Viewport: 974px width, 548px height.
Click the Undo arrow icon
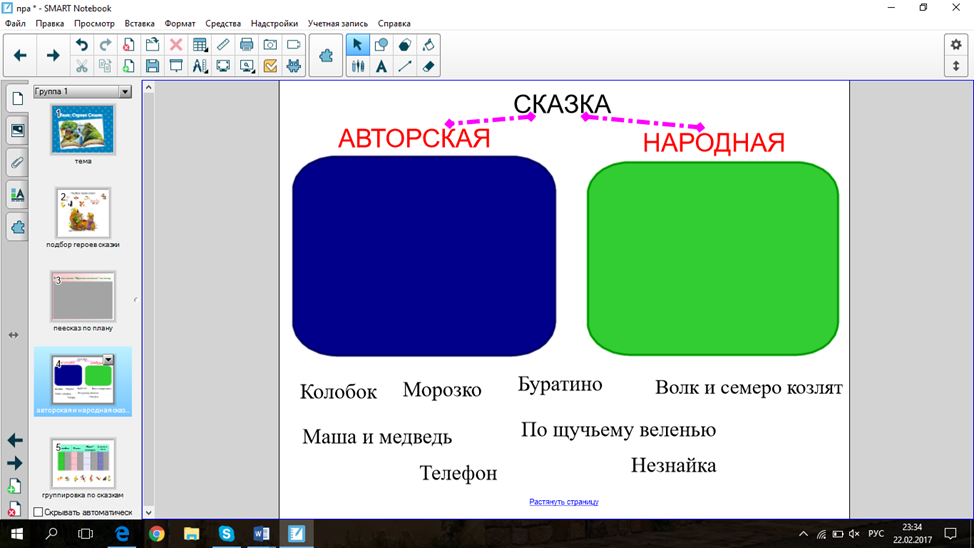(x=81, y=45)
